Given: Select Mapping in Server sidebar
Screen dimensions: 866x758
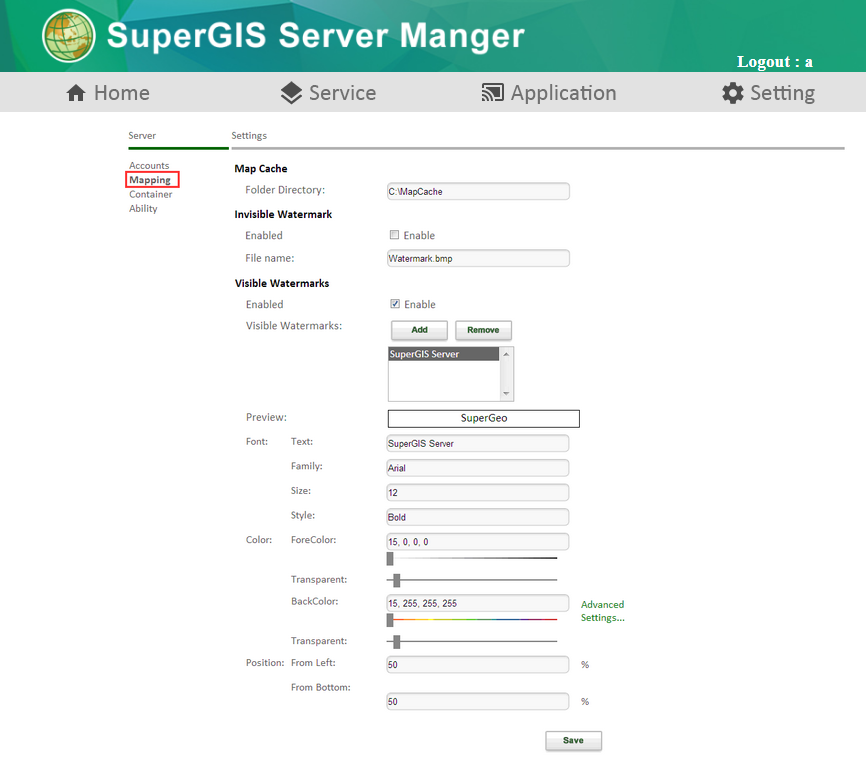Looking at the screenshot, I should pyautogui.click(x=150, y=180).
